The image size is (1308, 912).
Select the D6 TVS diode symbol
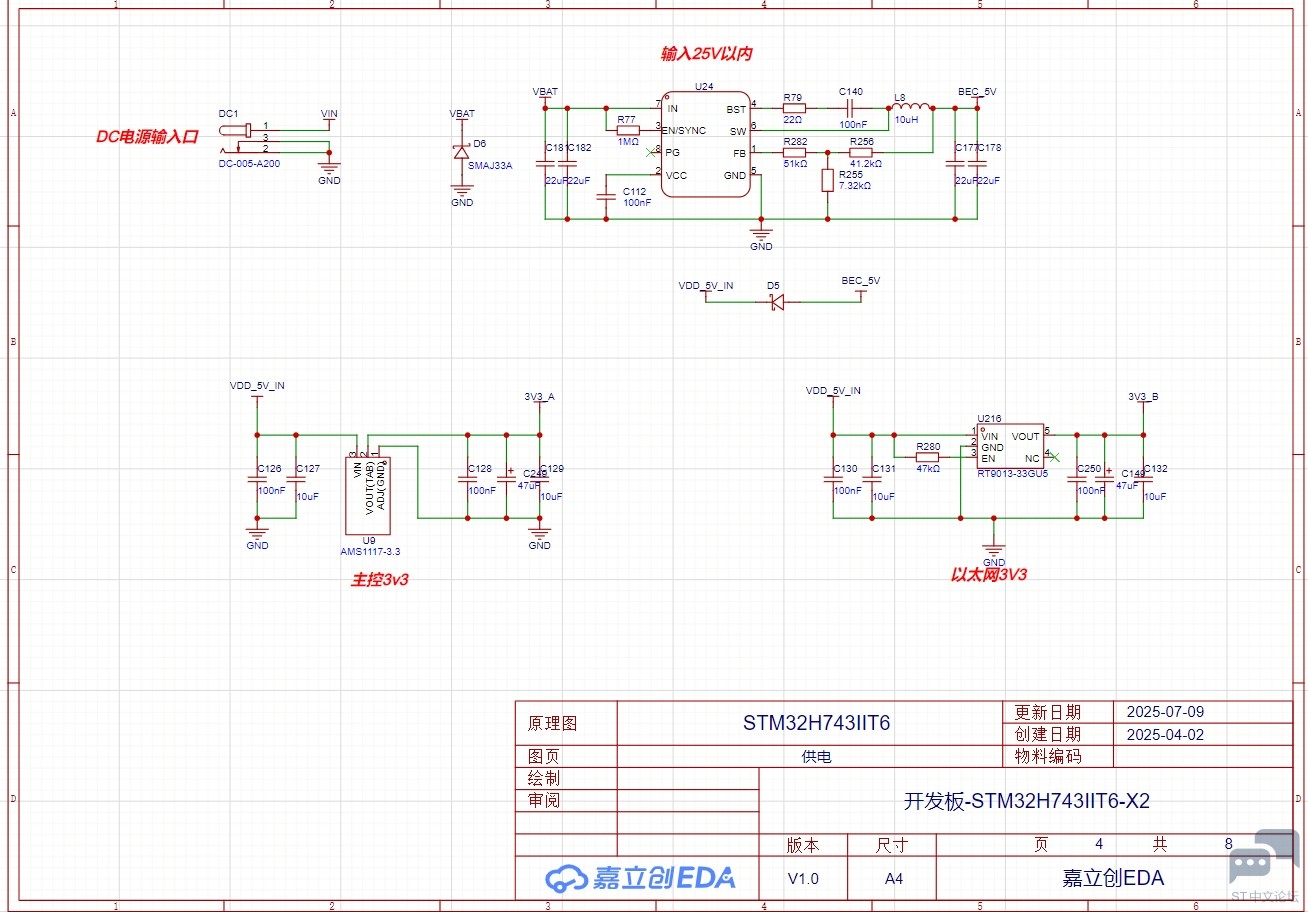[x=461, y=152]
